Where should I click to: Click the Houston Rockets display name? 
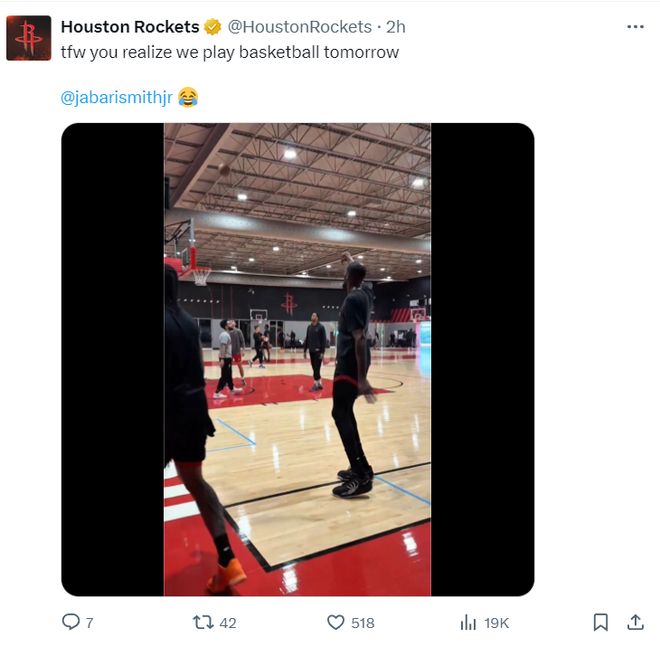tap(130, 27)
